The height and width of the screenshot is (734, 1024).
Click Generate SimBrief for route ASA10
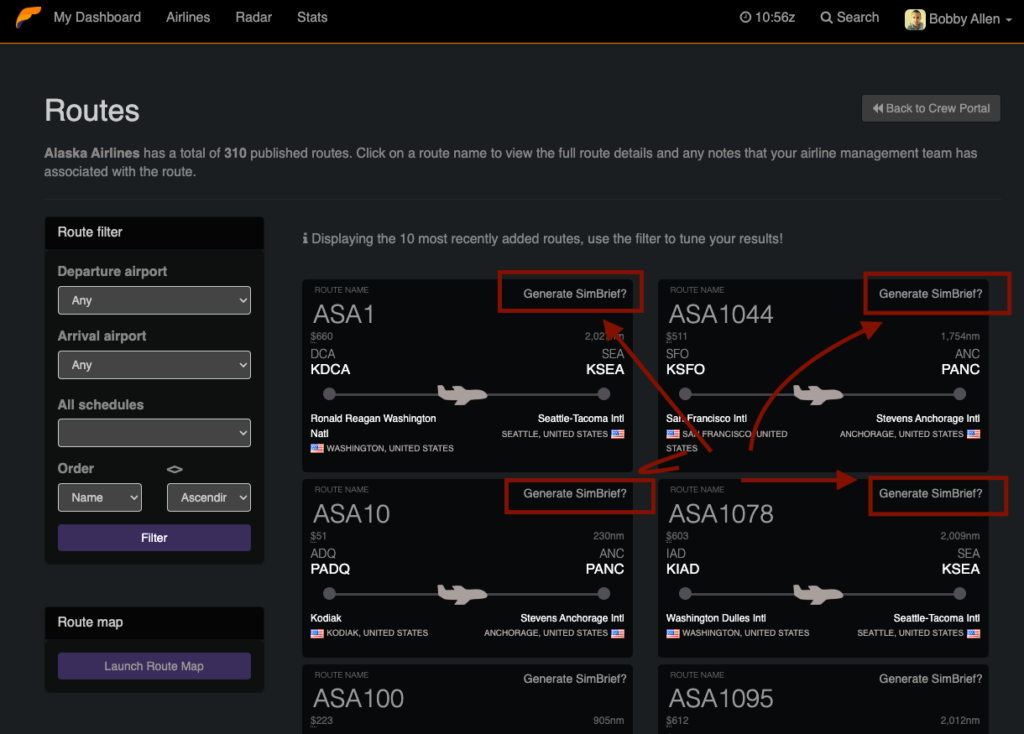point(575,494)
